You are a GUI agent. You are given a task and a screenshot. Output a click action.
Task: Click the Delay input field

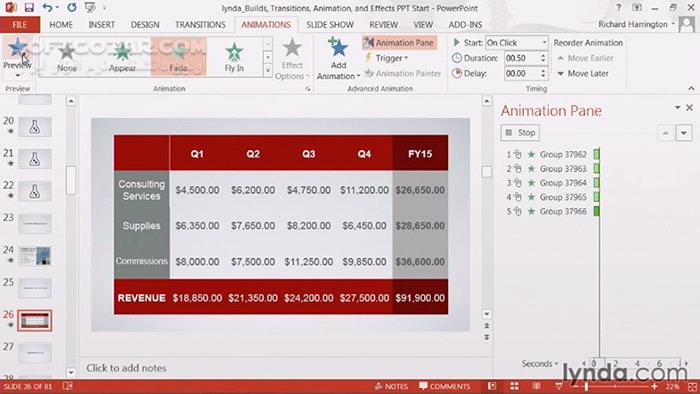pos(521,73)
